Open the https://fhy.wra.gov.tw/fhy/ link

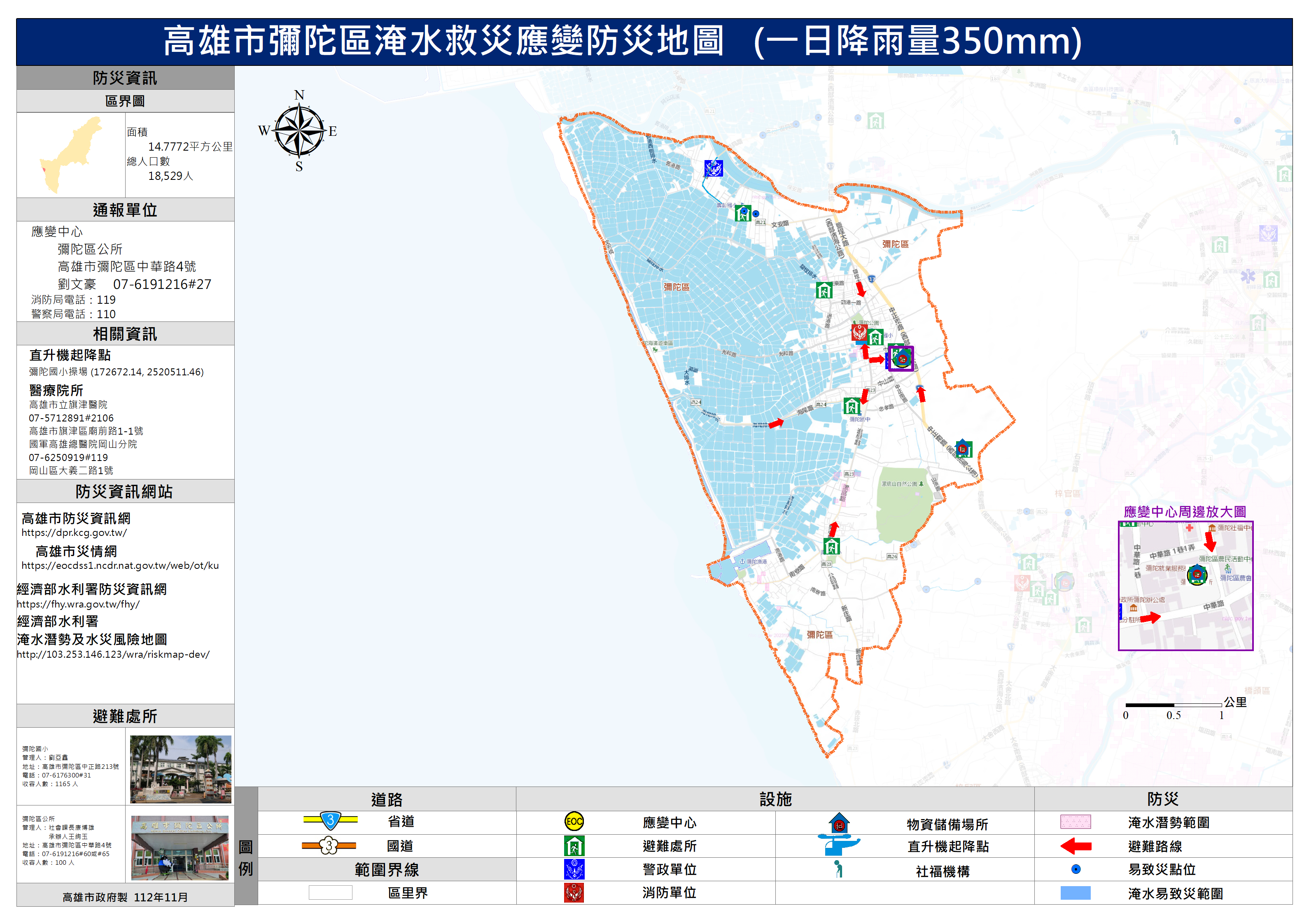[x=78, y=604]
